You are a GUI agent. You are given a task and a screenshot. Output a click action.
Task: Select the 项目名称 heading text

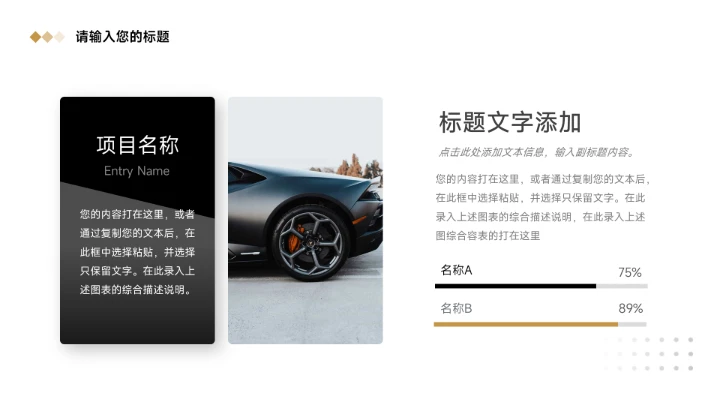[x=137, y=145]
